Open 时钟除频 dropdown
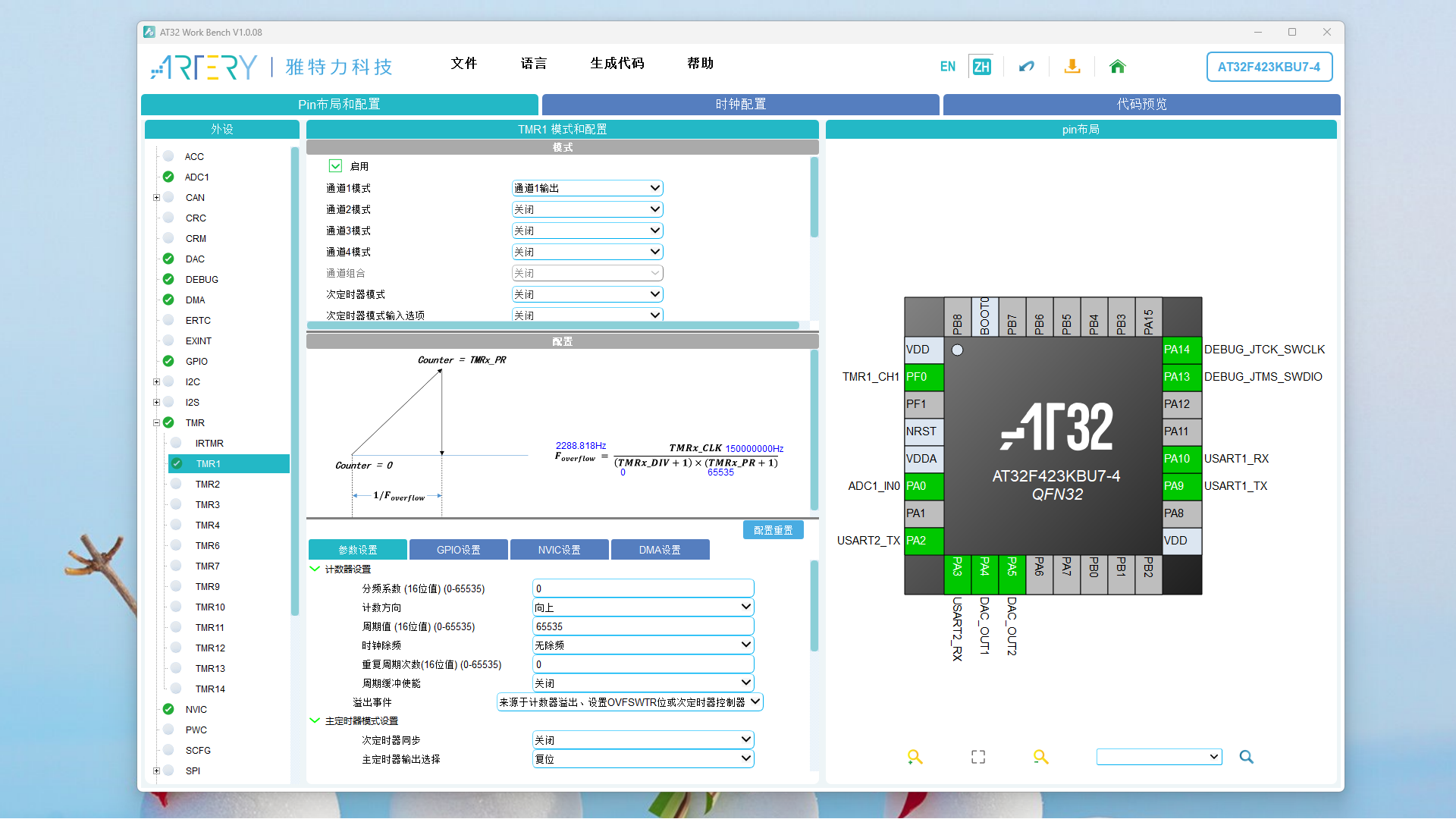Viewport: 1456px width, 819px height. click(x=643, y=645)
